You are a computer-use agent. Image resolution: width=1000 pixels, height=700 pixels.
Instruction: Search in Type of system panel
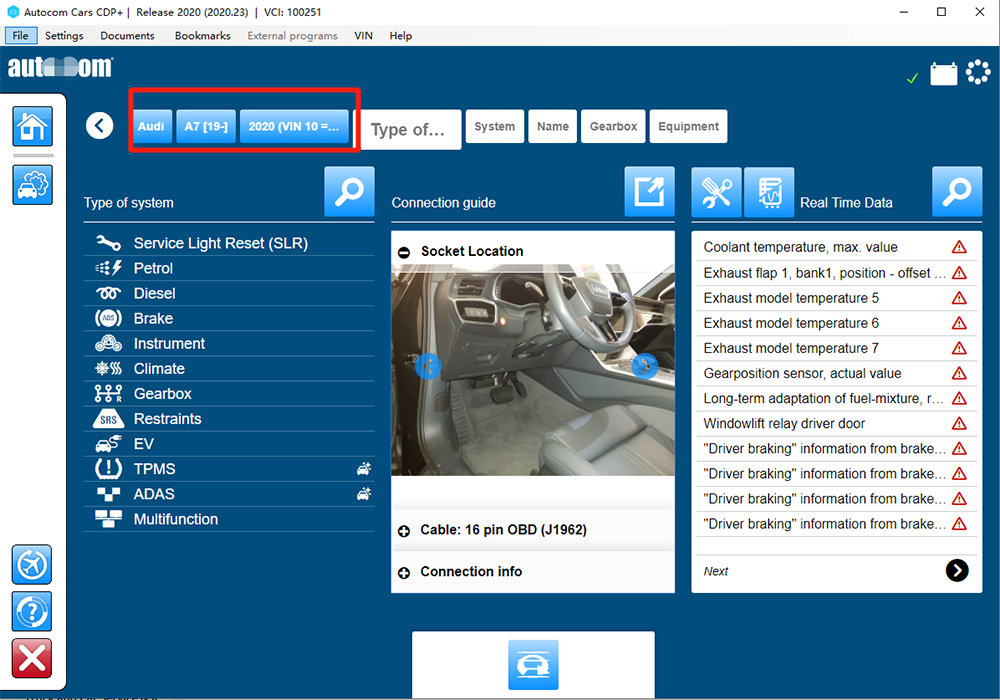tap(349, 192)
